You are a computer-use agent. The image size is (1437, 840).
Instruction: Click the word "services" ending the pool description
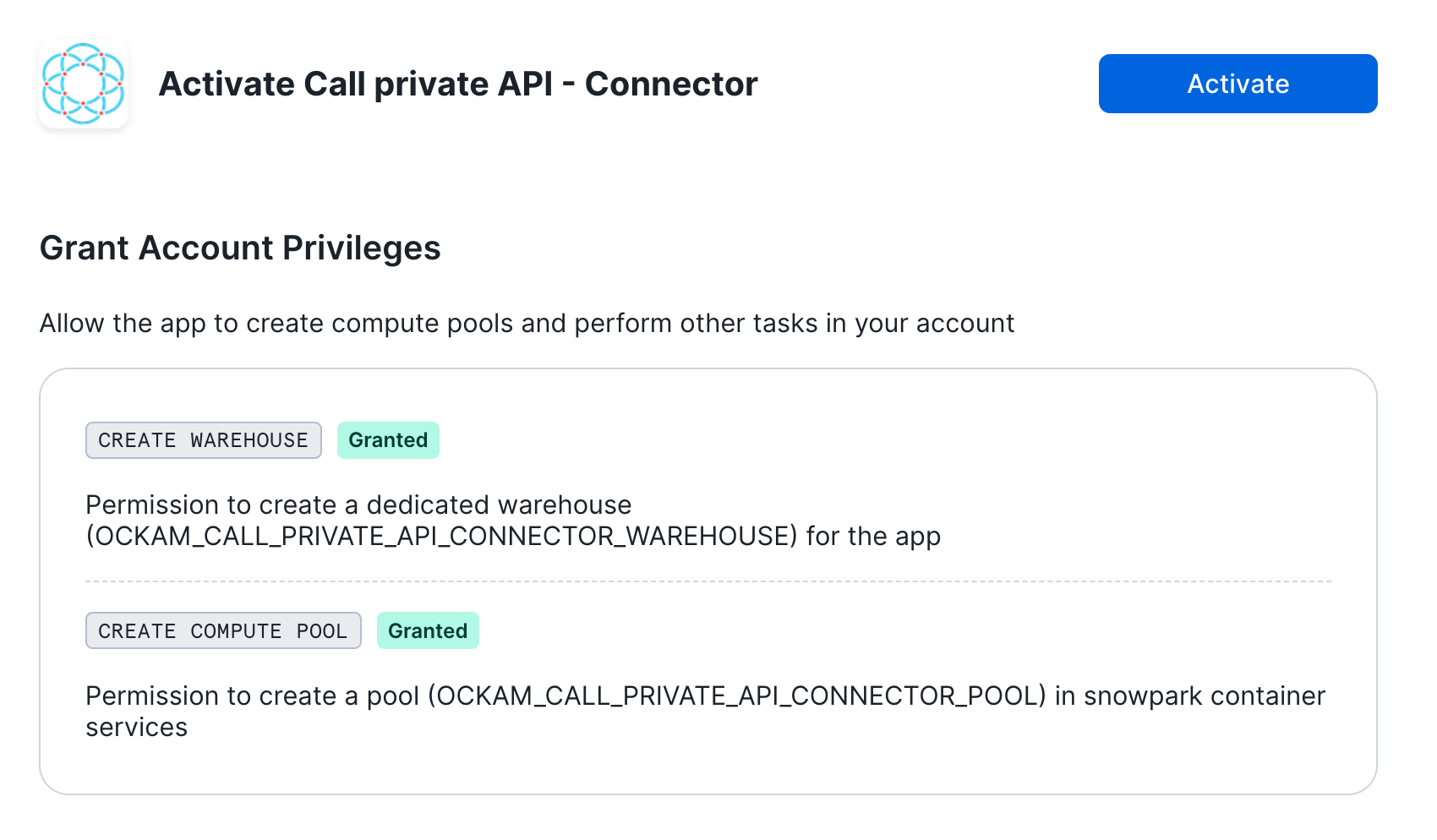137,728
